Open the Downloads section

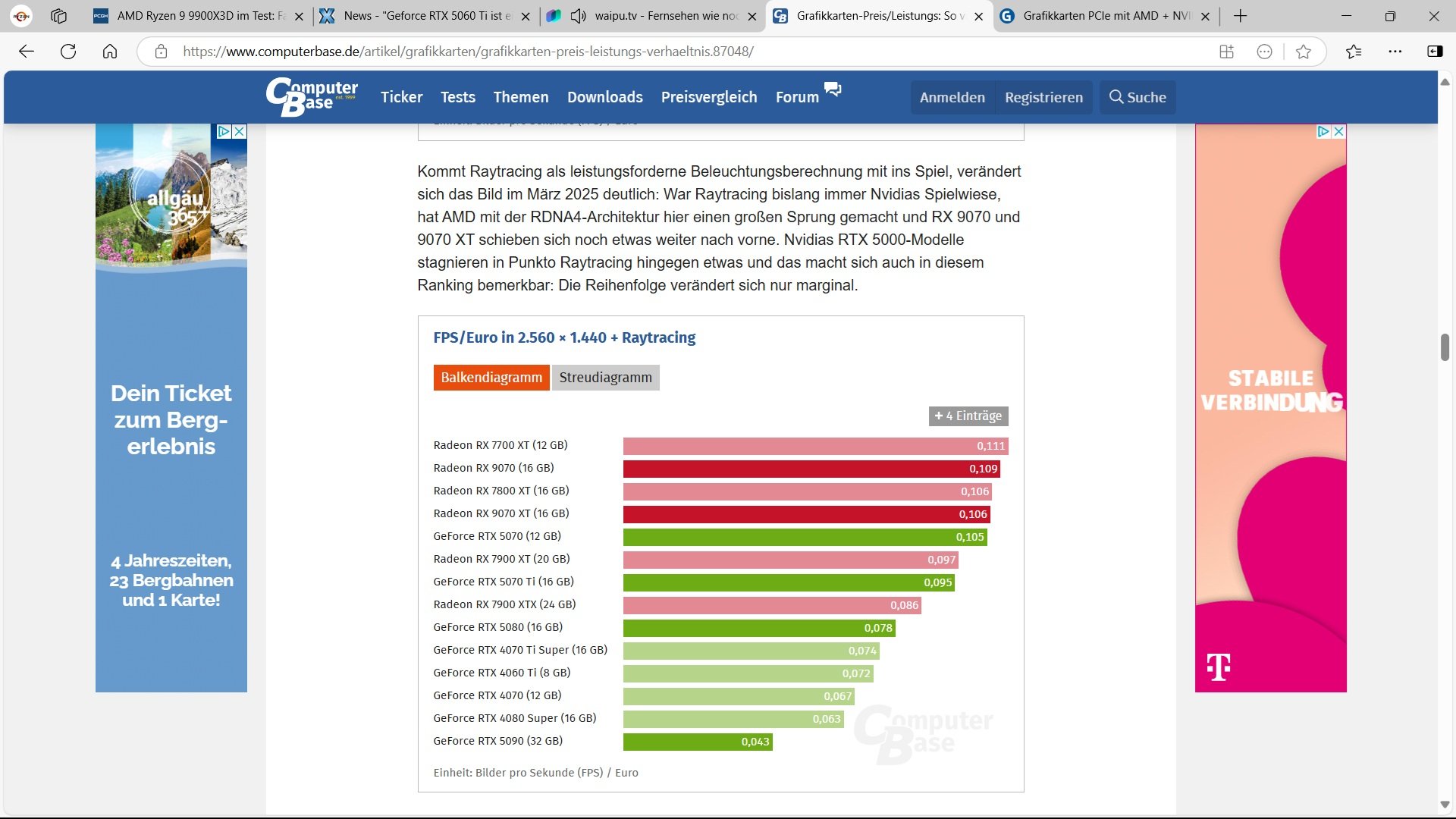click(x=605, y=97)
